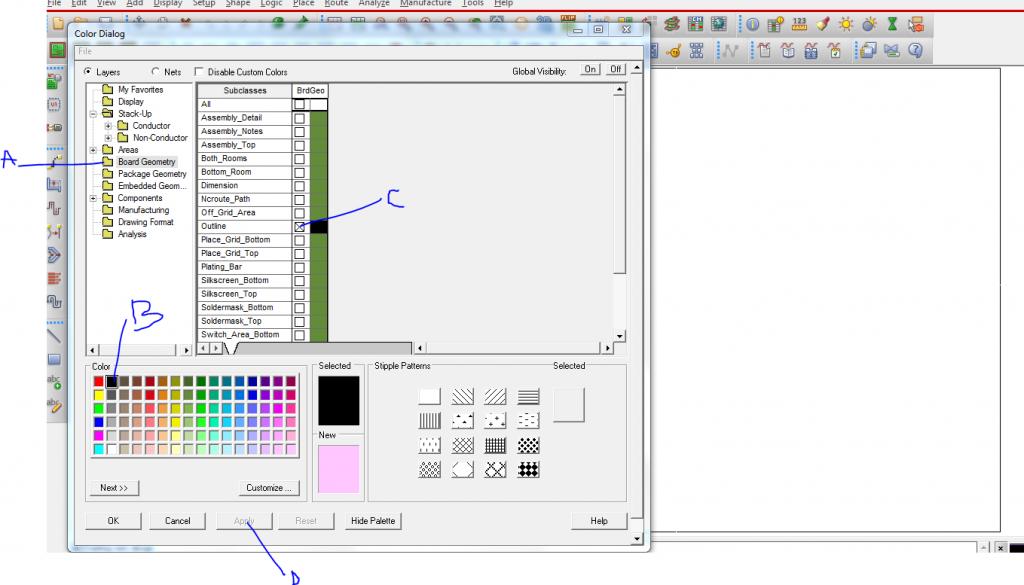Expand the Areas tree node
This screenshot has height=585, width=1024.
93,150
